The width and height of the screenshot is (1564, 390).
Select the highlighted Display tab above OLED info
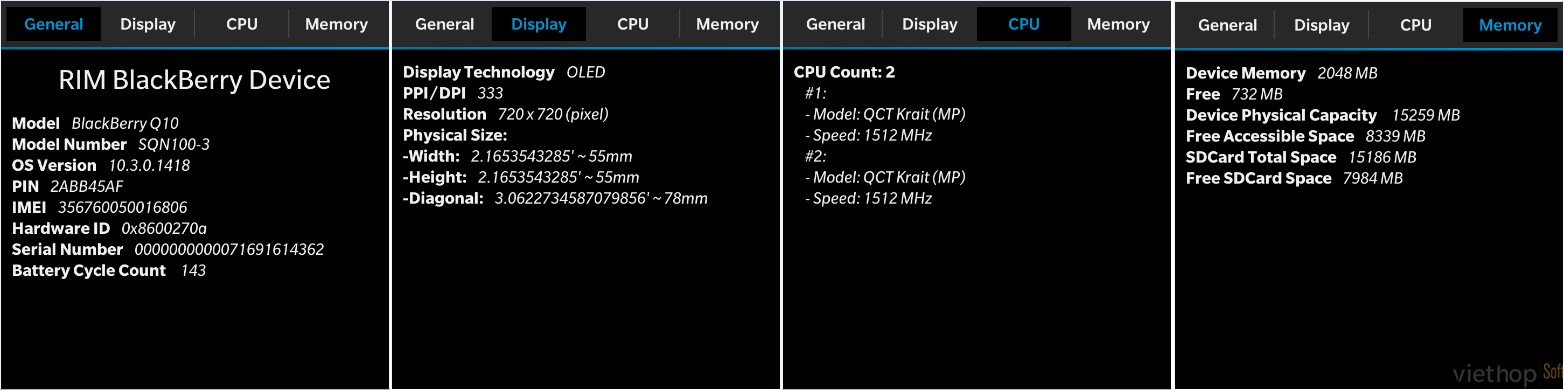pyautogui.click(x=539, y=24)
